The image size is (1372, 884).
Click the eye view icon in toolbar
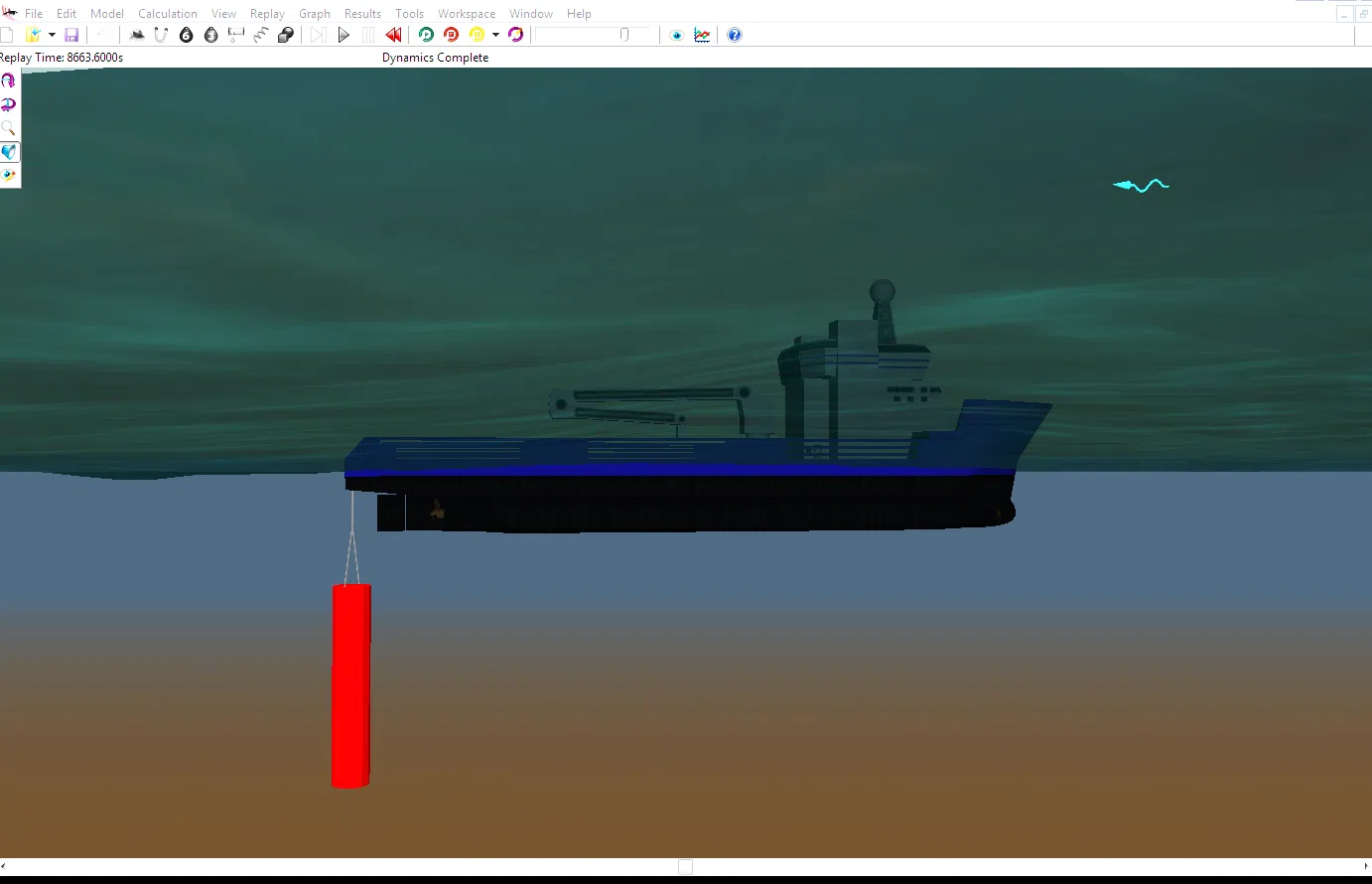click(677, 35)
